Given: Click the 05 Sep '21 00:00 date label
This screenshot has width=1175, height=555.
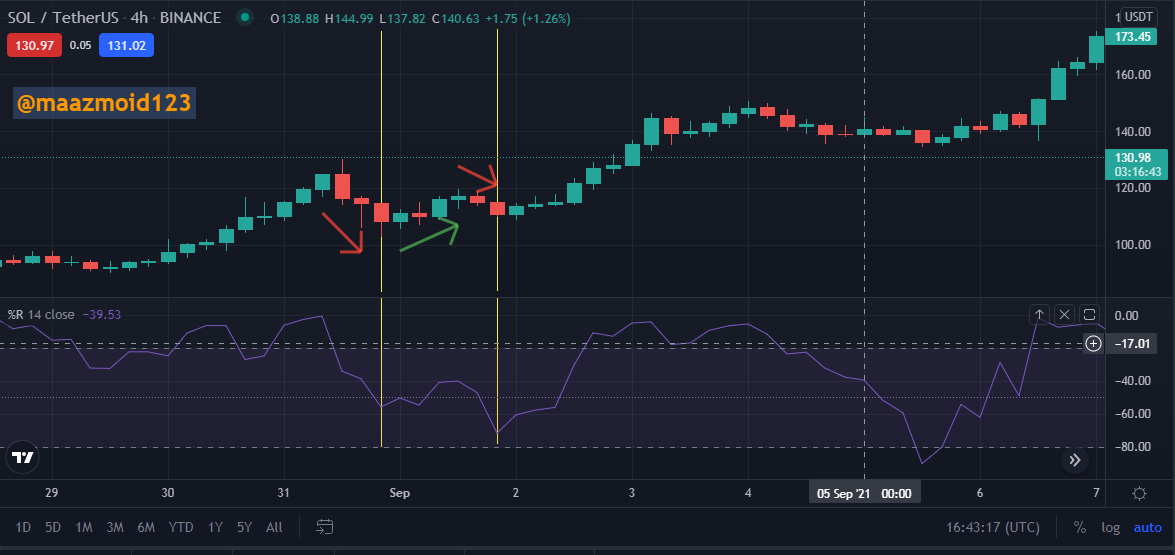Looking at the screenshot, I should 864,494.
